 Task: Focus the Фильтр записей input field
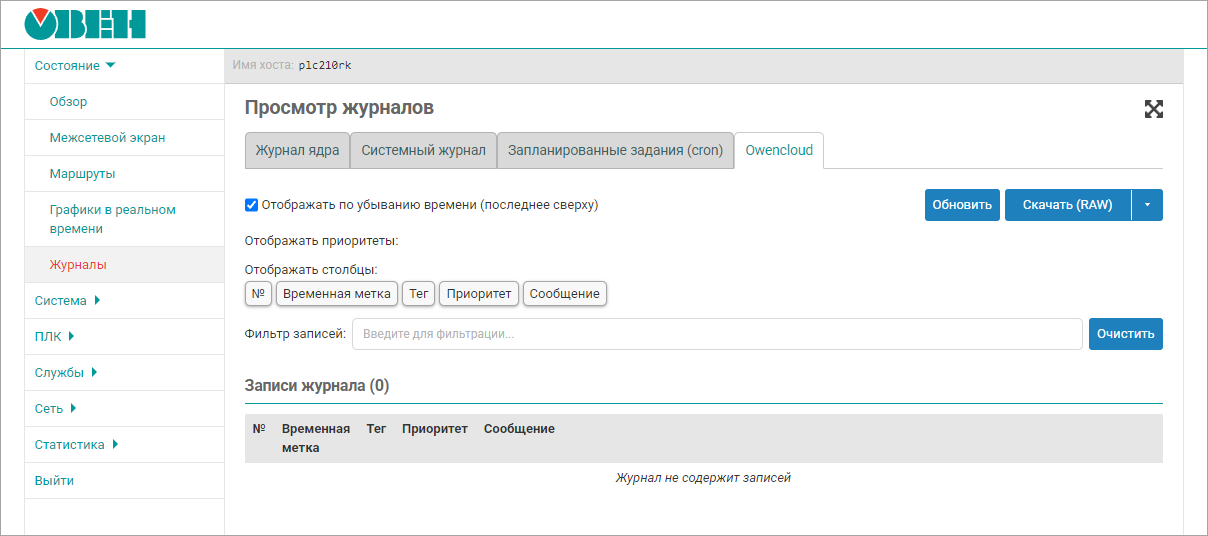pos(716,334)
